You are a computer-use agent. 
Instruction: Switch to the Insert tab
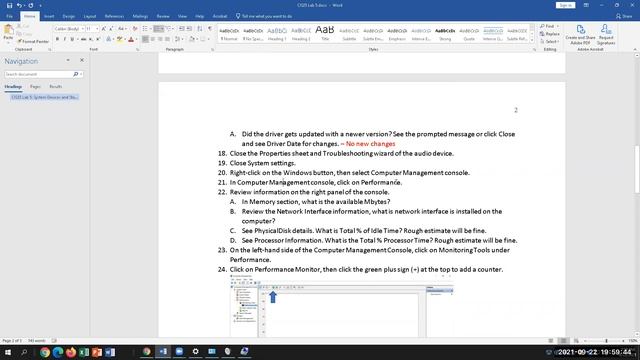coord(49,16)
